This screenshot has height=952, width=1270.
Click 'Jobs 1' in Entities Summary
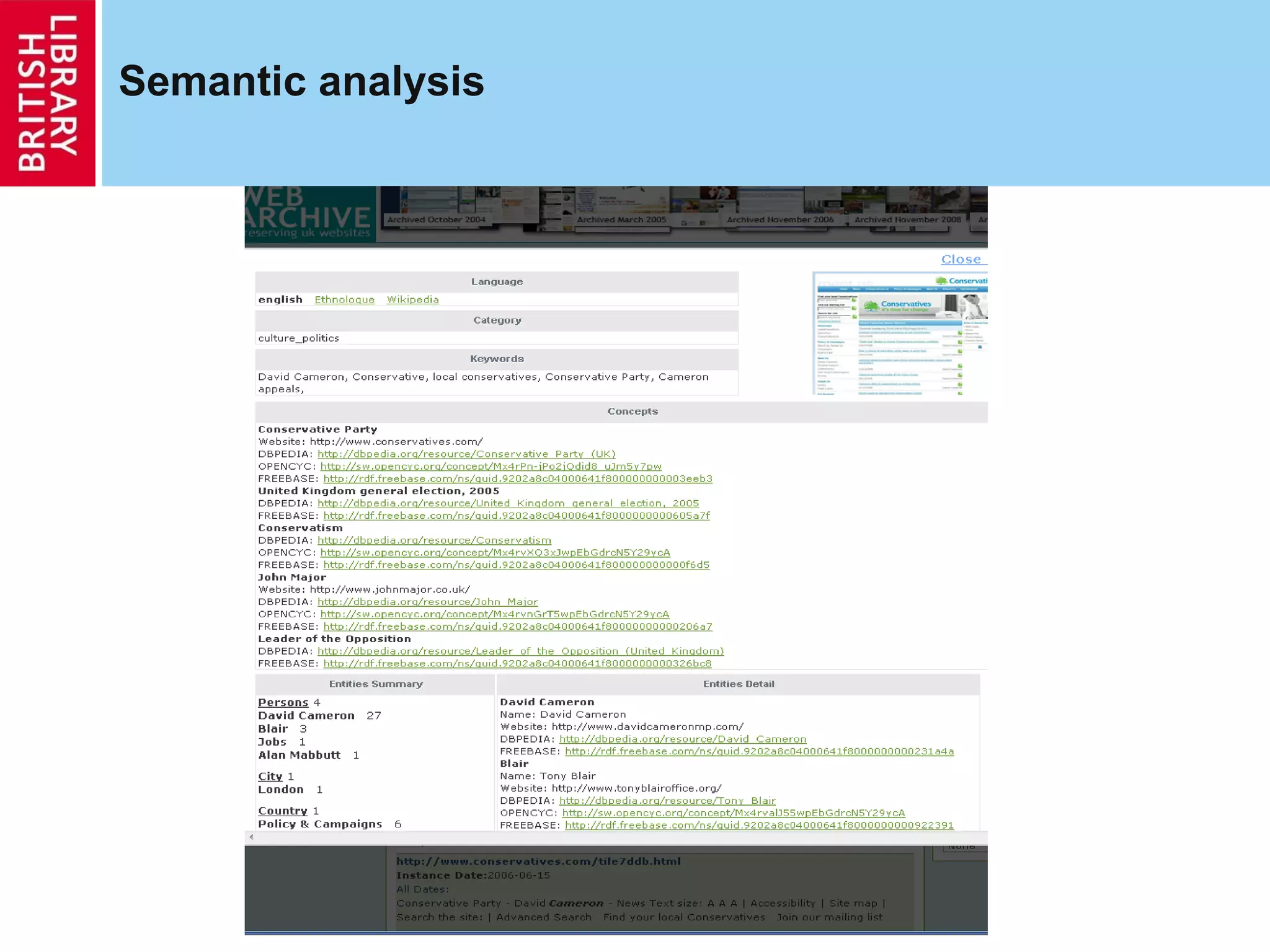[282, 742]
